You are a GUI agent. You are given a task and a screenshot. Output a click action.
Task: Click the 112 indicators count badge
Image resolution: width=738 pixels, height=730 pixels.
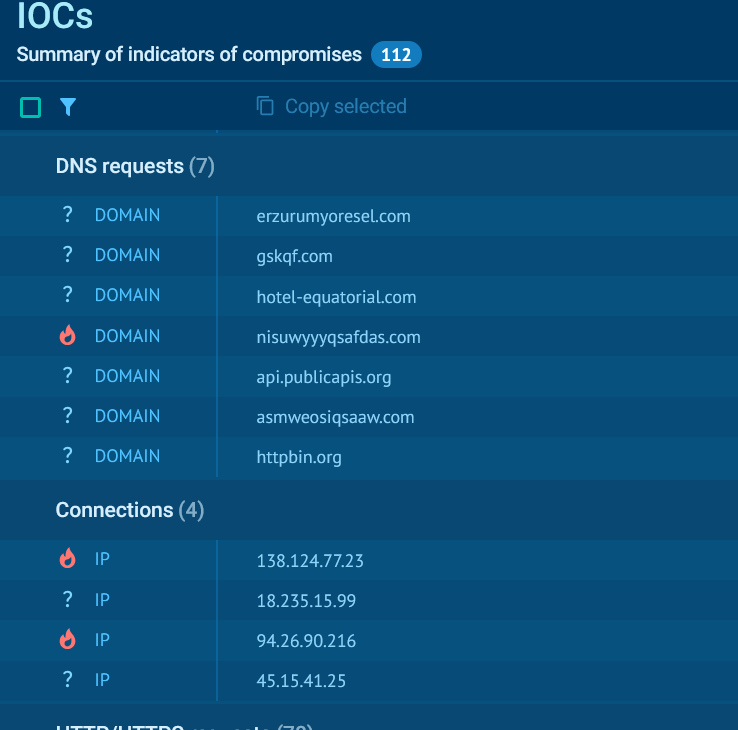coord(396,55)
